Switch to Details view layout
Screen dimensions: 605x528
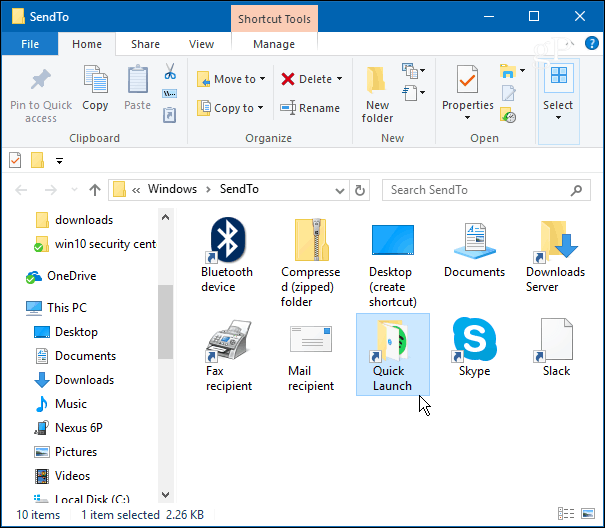click(566, 514)
